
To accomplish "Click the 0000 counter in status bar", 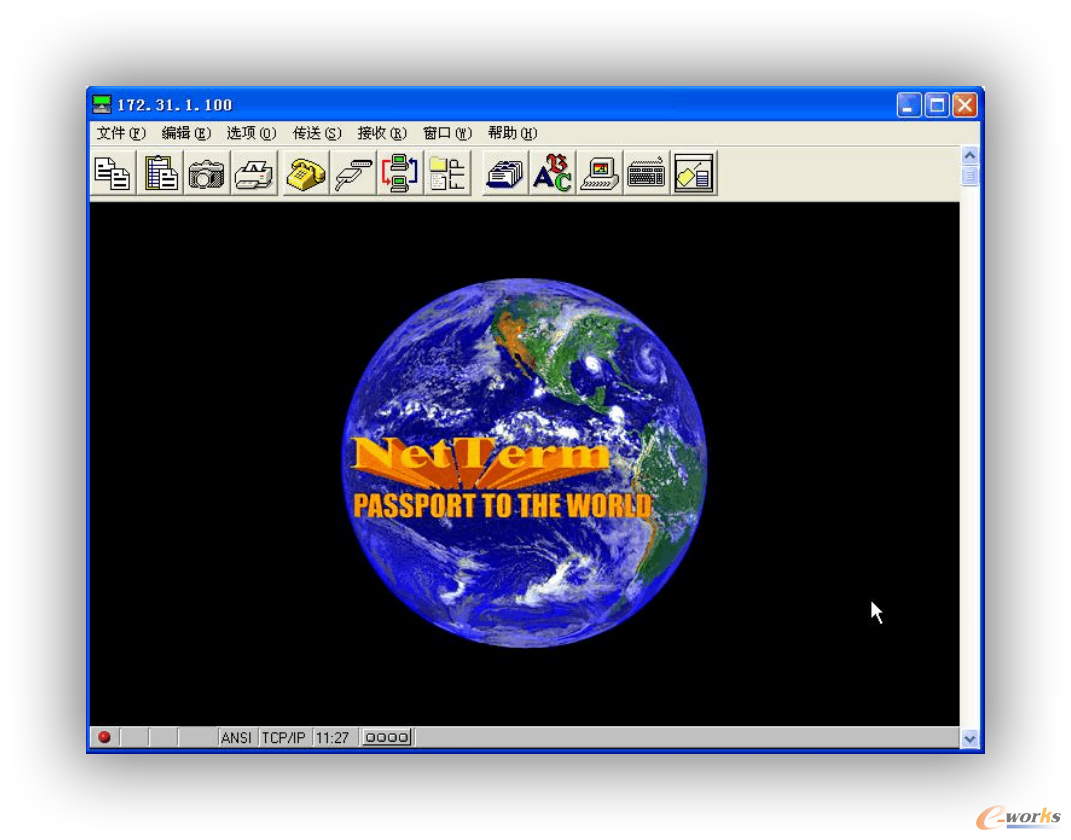I will point(387,738).
